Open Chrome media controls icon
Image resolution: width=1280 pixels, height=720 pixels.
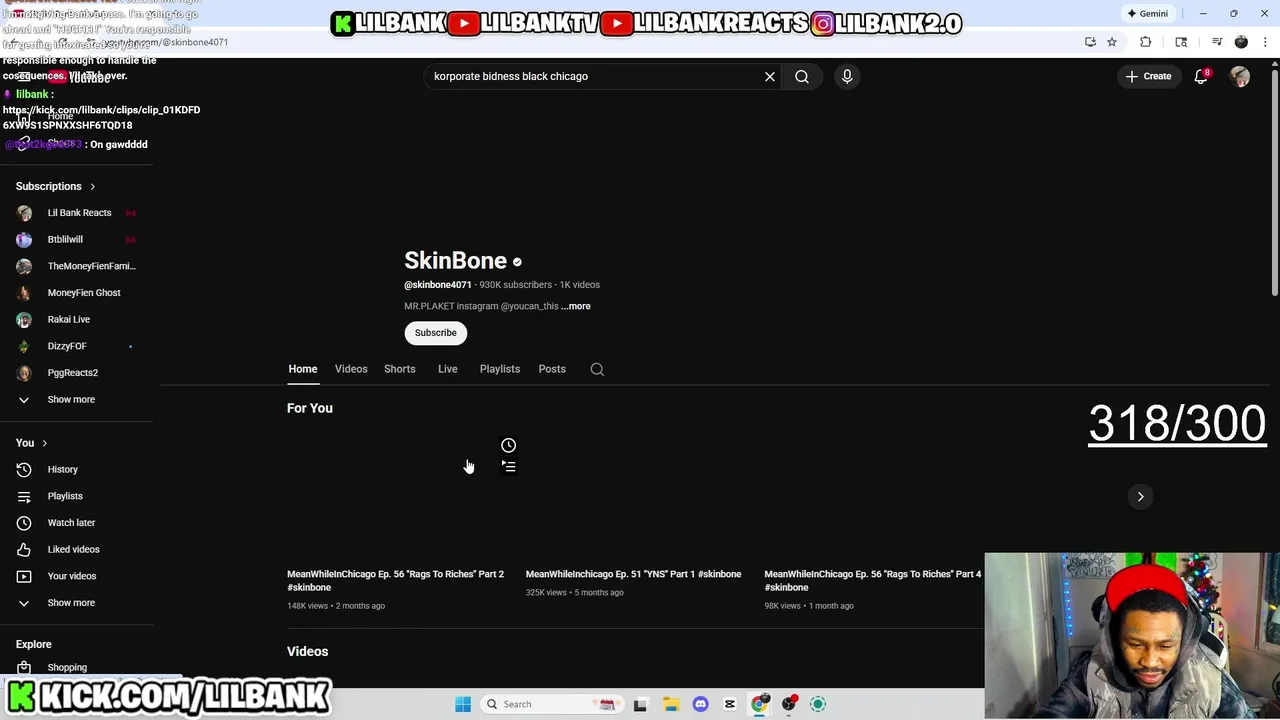(x=1217, y=42)
